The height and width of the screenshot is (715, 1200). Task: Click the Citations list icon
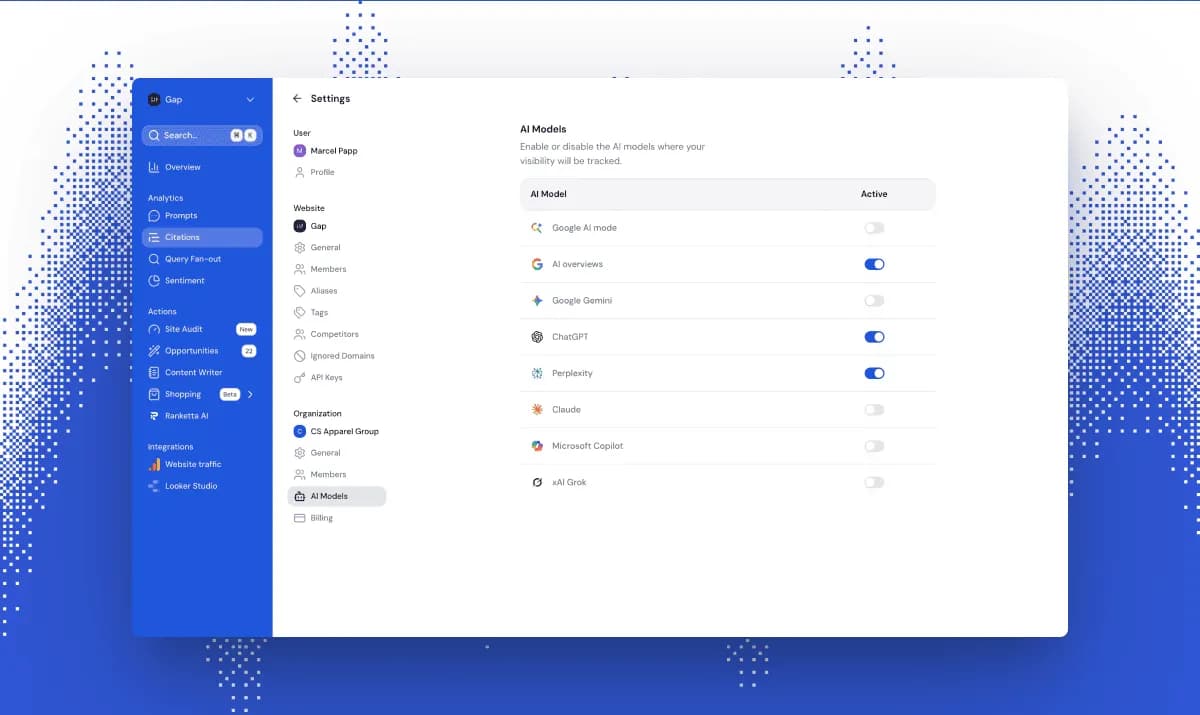click(x=154, y=237)
